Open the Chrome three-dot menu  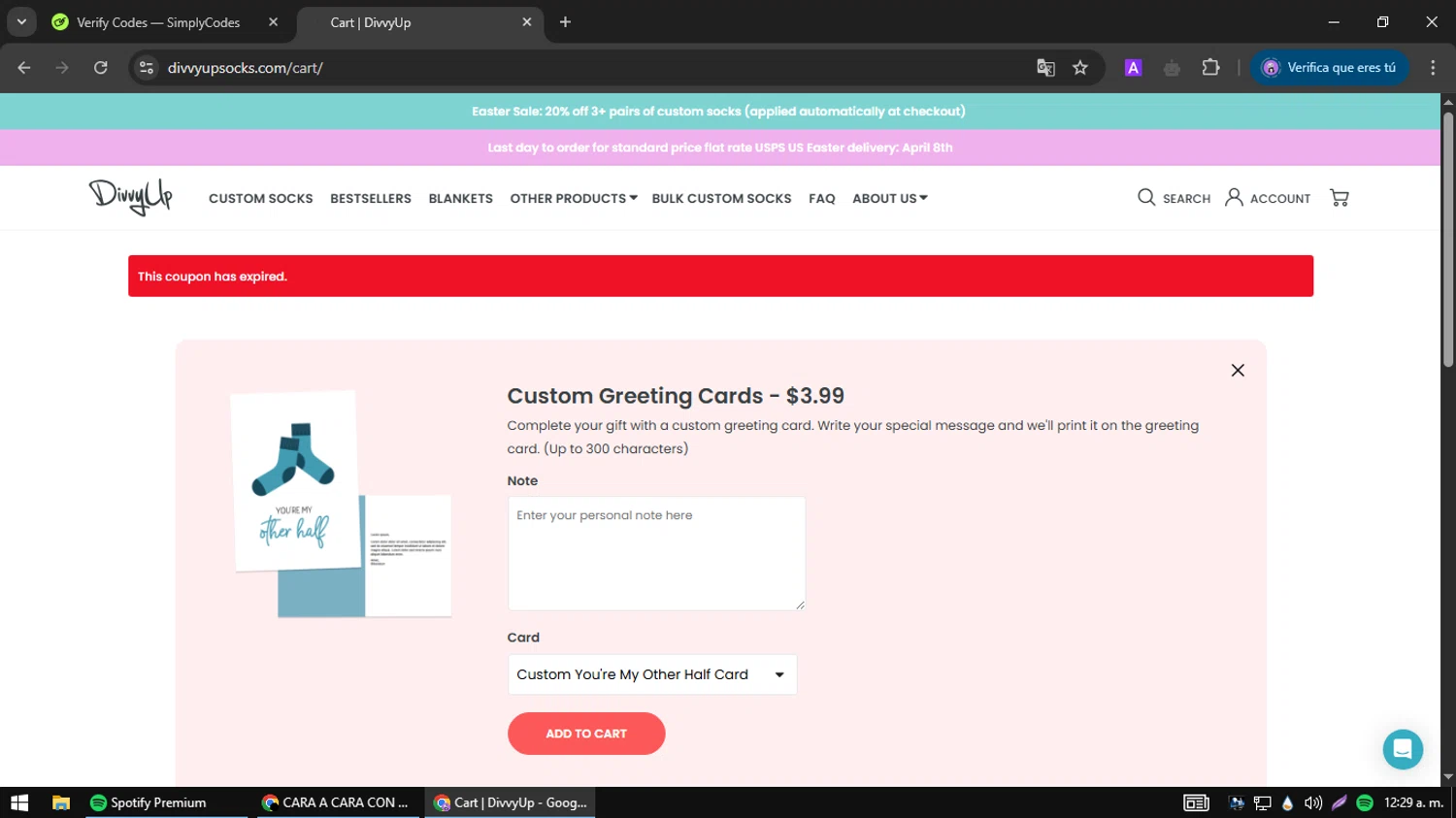1433,68
